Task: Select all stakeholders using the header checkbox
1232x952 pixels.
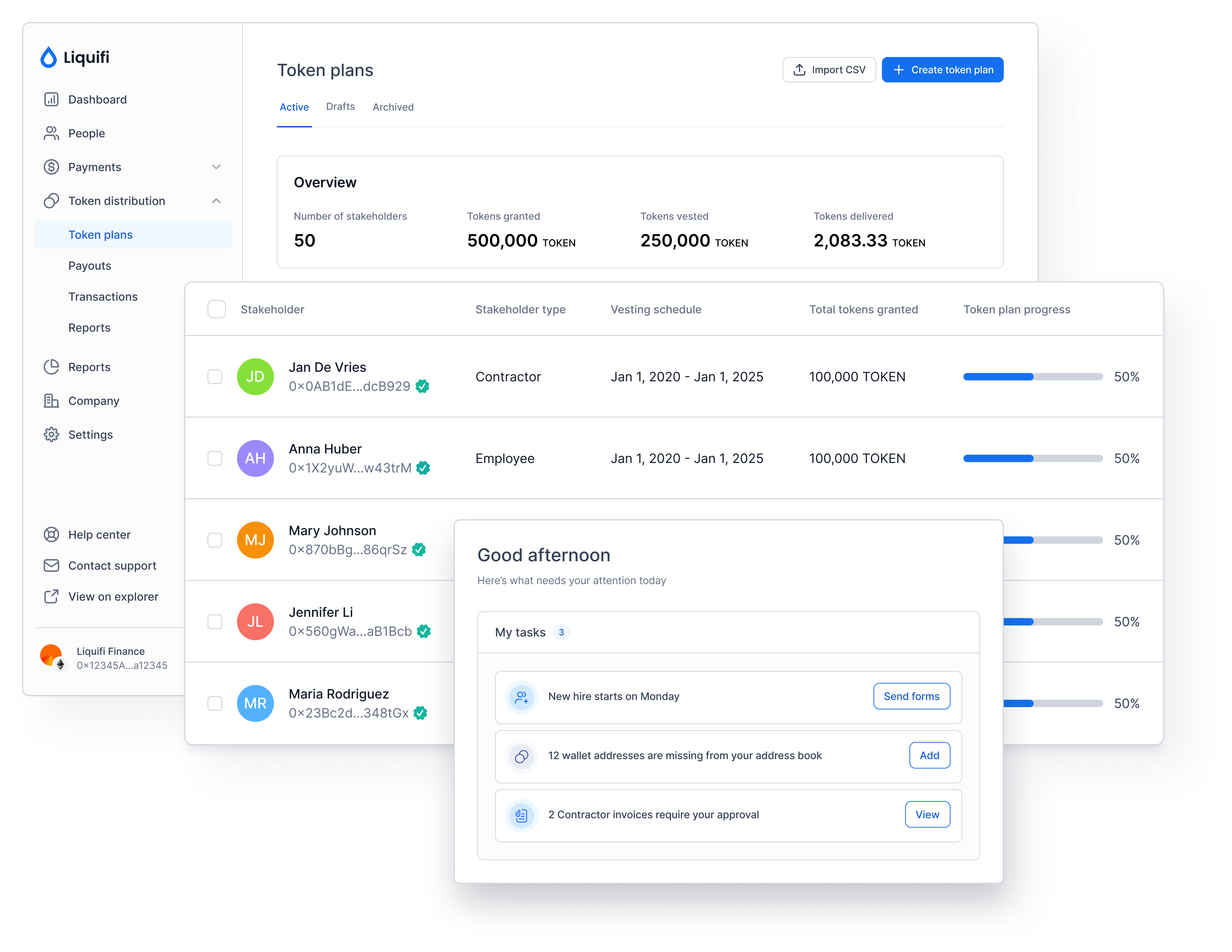Action: 217,309
